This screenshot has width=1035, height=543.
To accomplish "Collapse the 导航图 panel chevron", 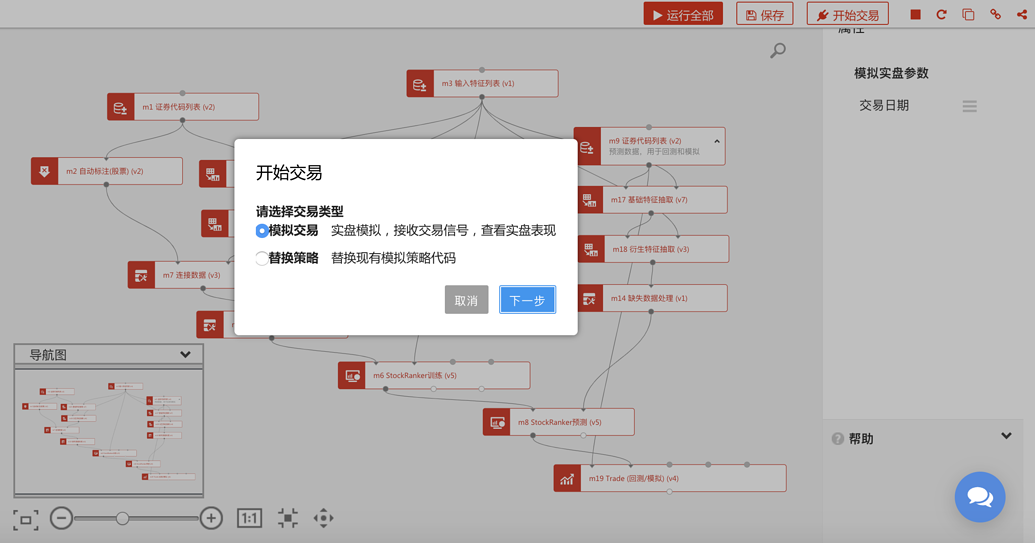I will (x=185, y=354).
